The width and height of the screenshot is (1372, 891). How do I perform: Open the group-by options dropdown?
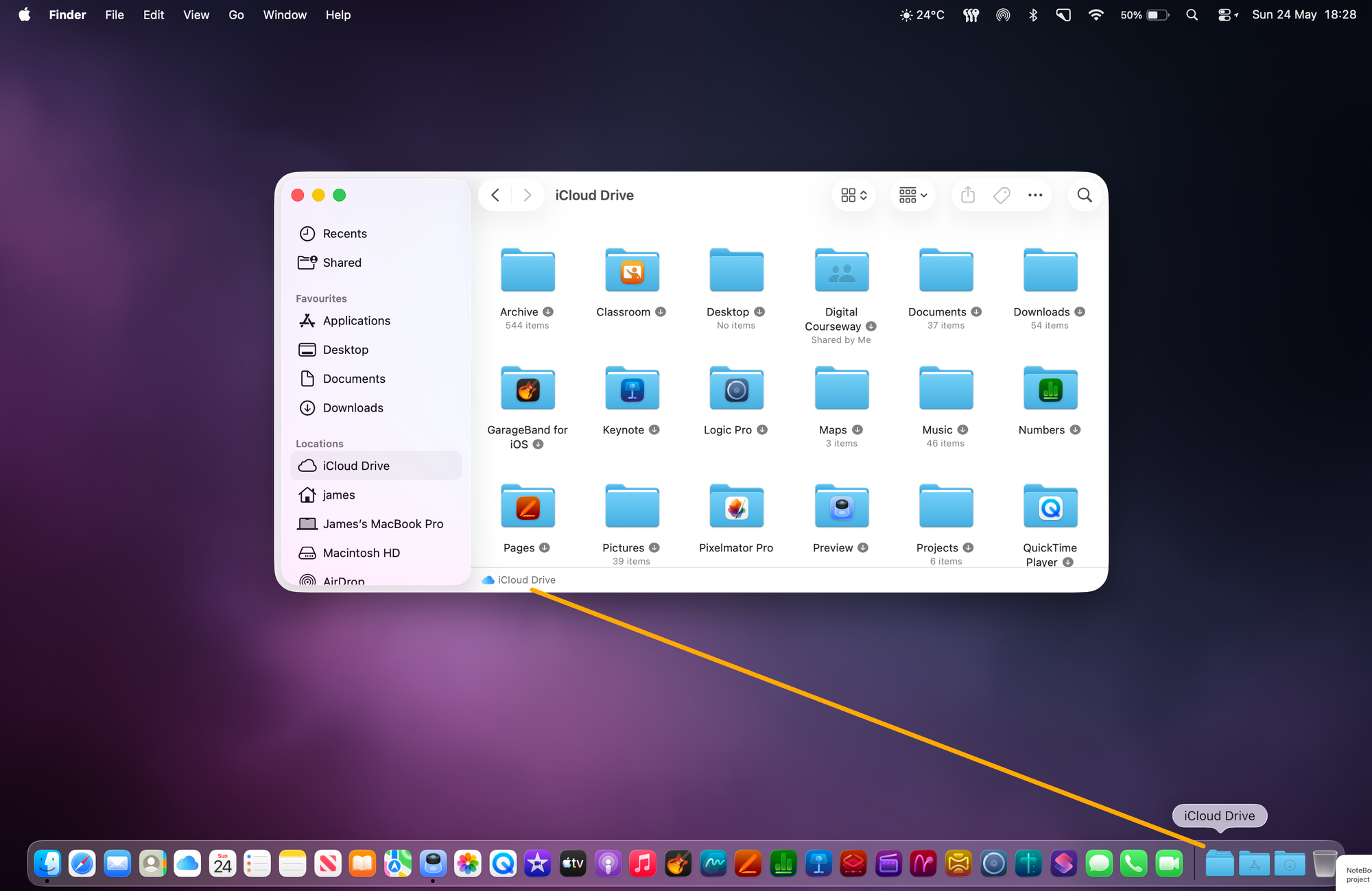[913, 195]
